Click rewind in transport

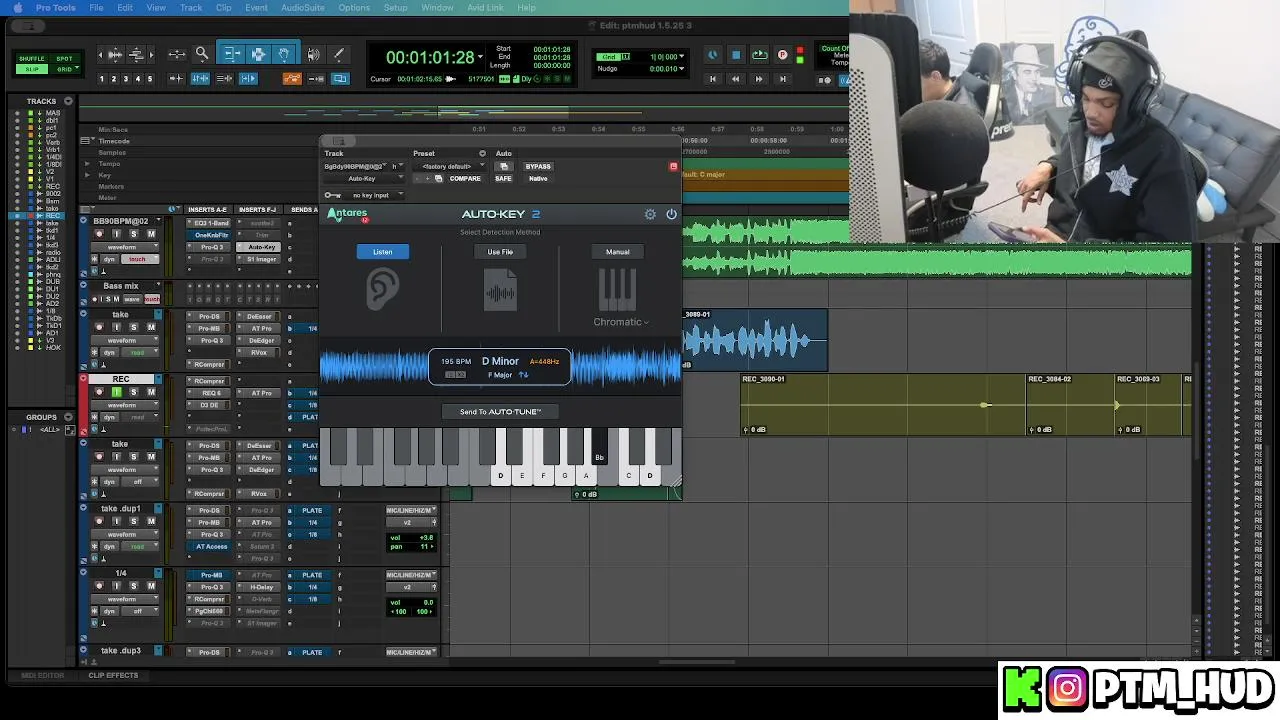(736, 78)
